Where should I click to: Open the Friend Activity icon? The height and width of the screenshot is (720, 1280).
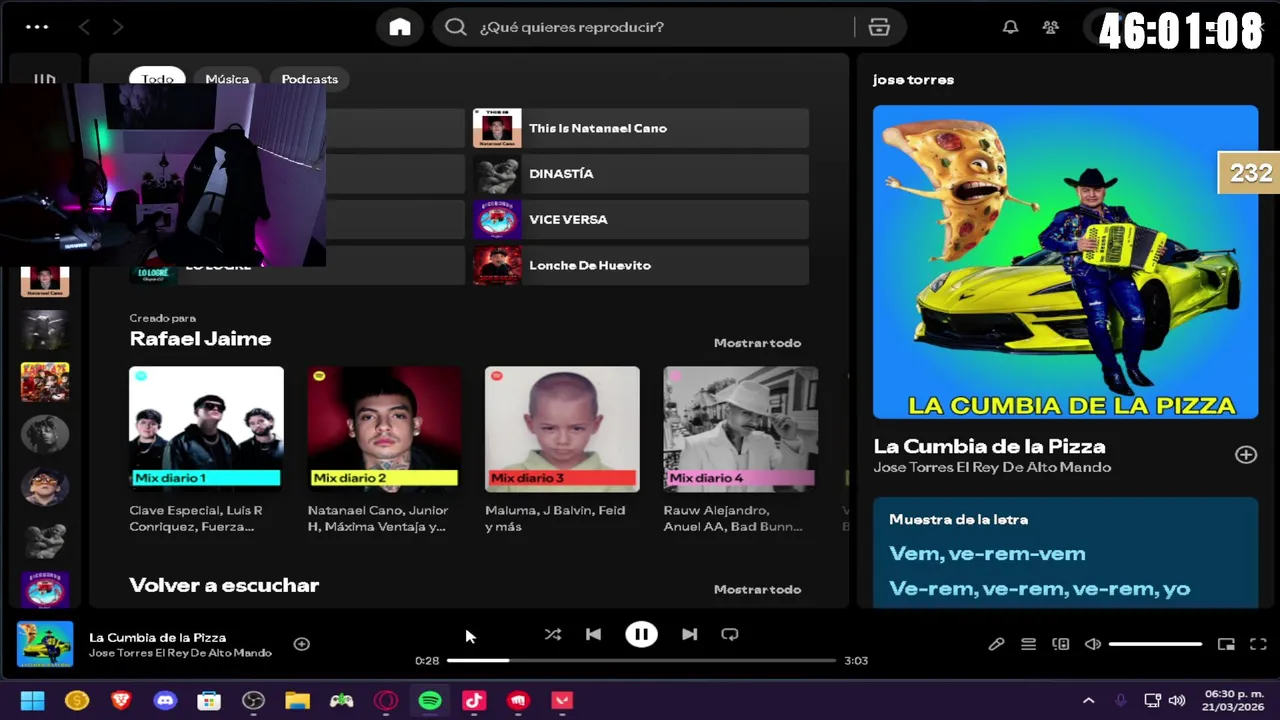click(x=1050, y=27)
